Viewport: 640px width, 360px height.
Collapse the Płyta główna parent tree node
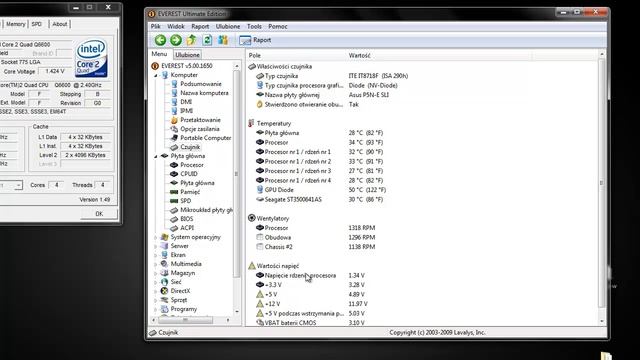156,156
